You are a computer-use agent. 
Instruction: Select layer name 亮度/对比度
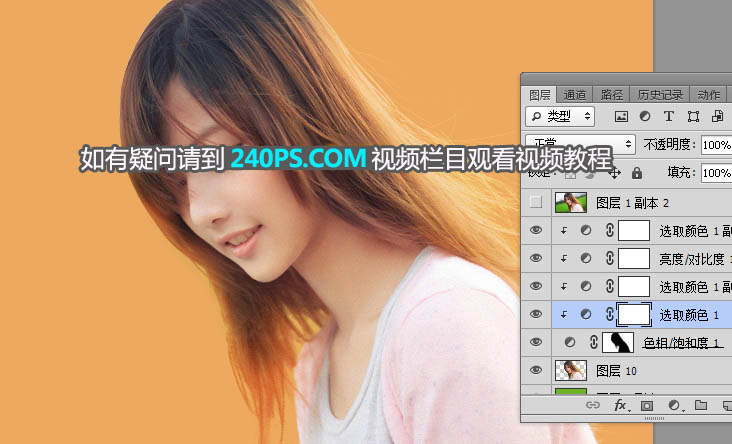(x=691, y=259)
